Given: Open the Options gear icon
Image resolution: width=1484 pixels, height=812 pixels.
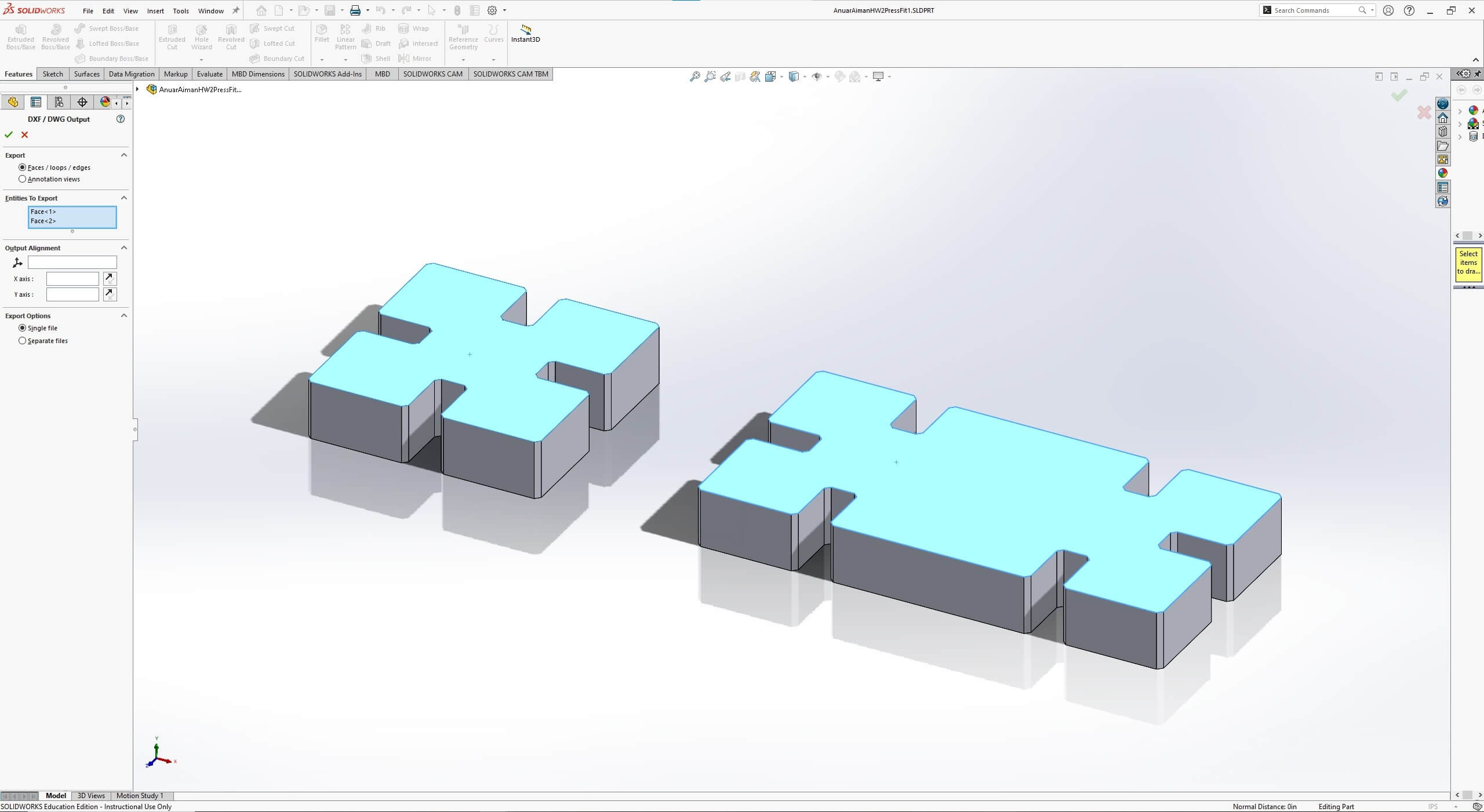Looking at the screenshot, I should pos(492,10).
